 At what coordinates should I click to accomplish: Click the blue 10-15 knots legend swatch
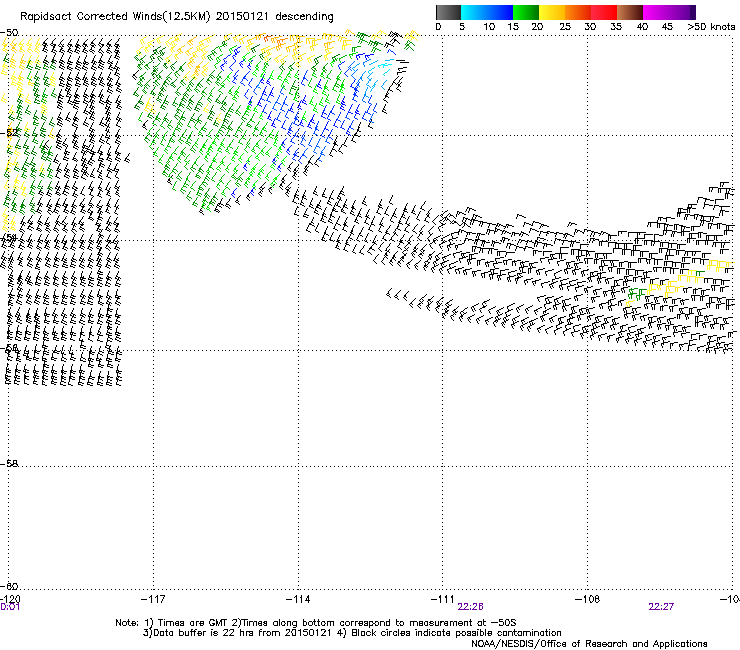click(500, 12)
